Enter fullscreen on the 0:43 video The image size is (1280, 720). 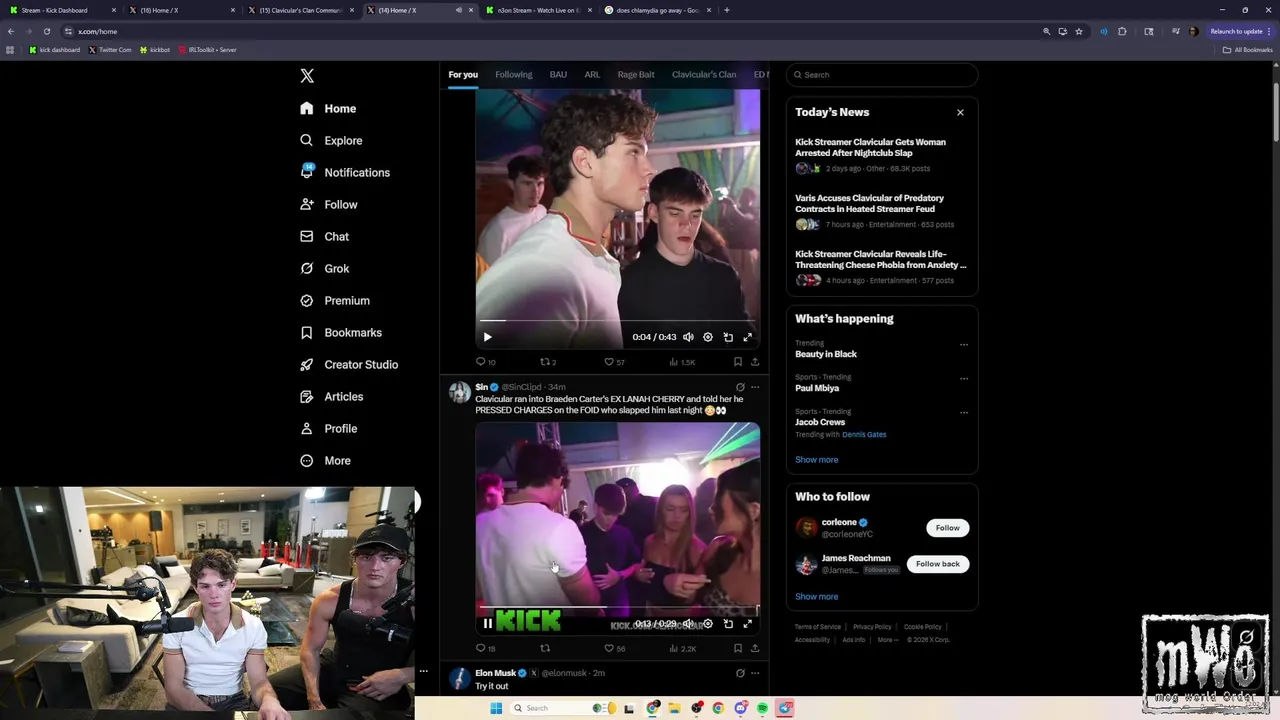click(747, 337)
